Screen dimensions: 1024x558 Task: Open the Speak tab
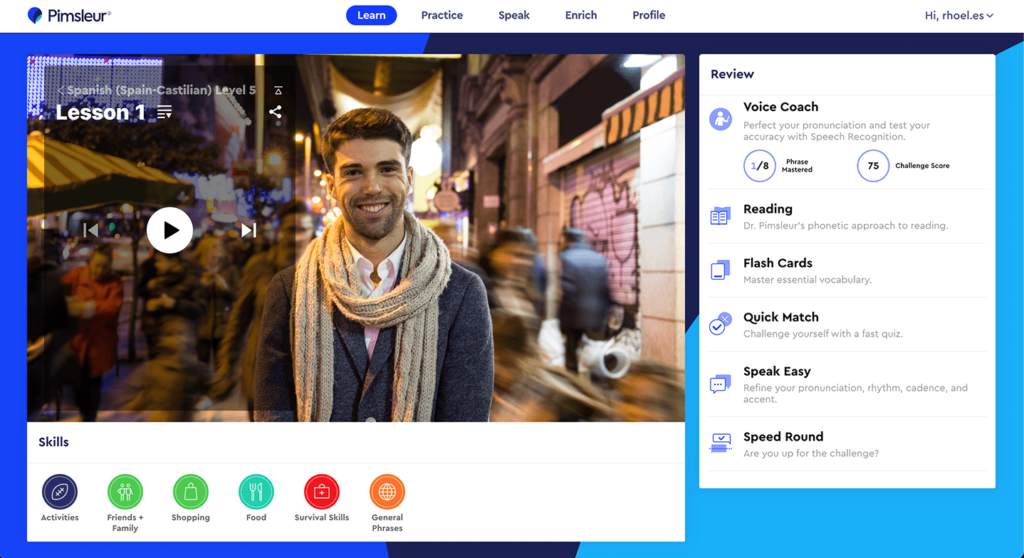514,15
